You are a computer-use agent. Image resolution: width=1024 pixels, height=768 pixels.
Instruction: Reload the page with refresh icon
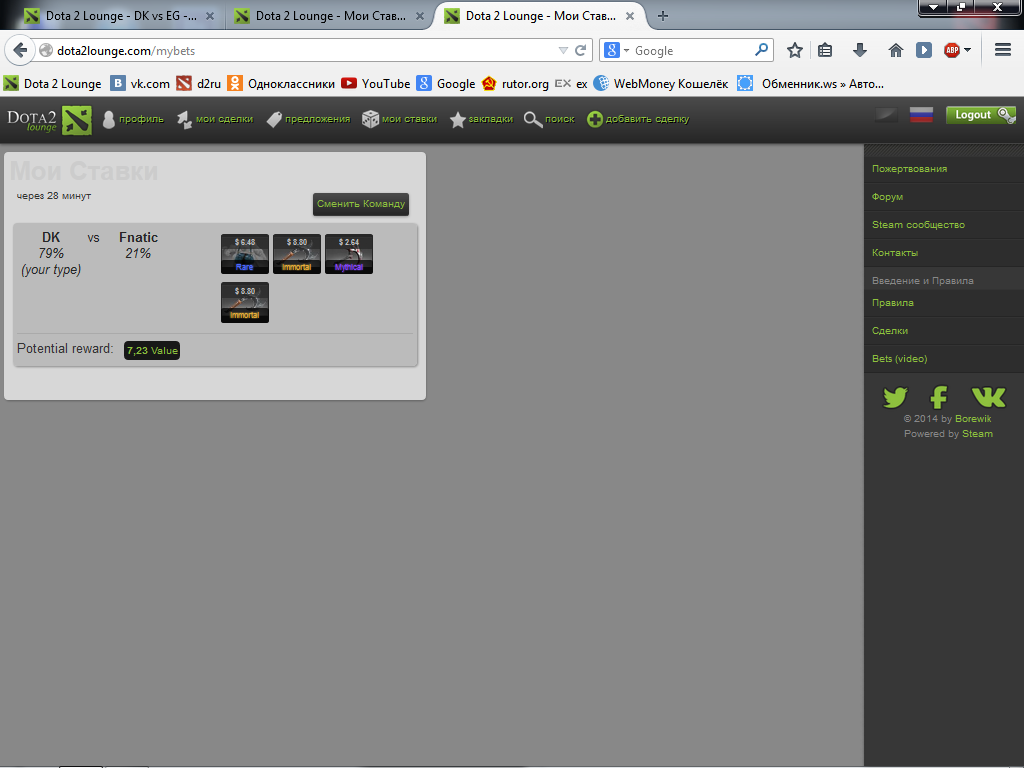581,50
